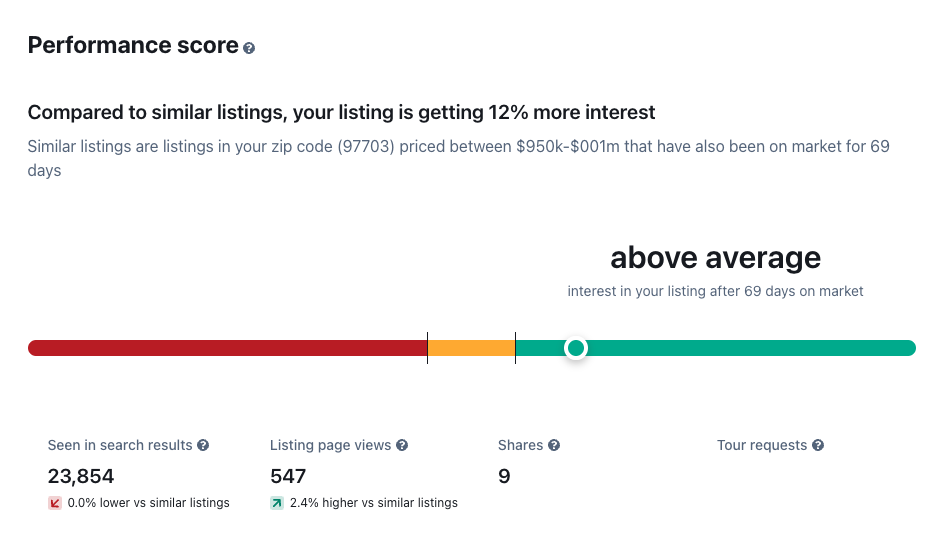Click the green segment of the performance bar
Image resolution: width=942 pixels, height=550 pixels.
pos(750,348)
